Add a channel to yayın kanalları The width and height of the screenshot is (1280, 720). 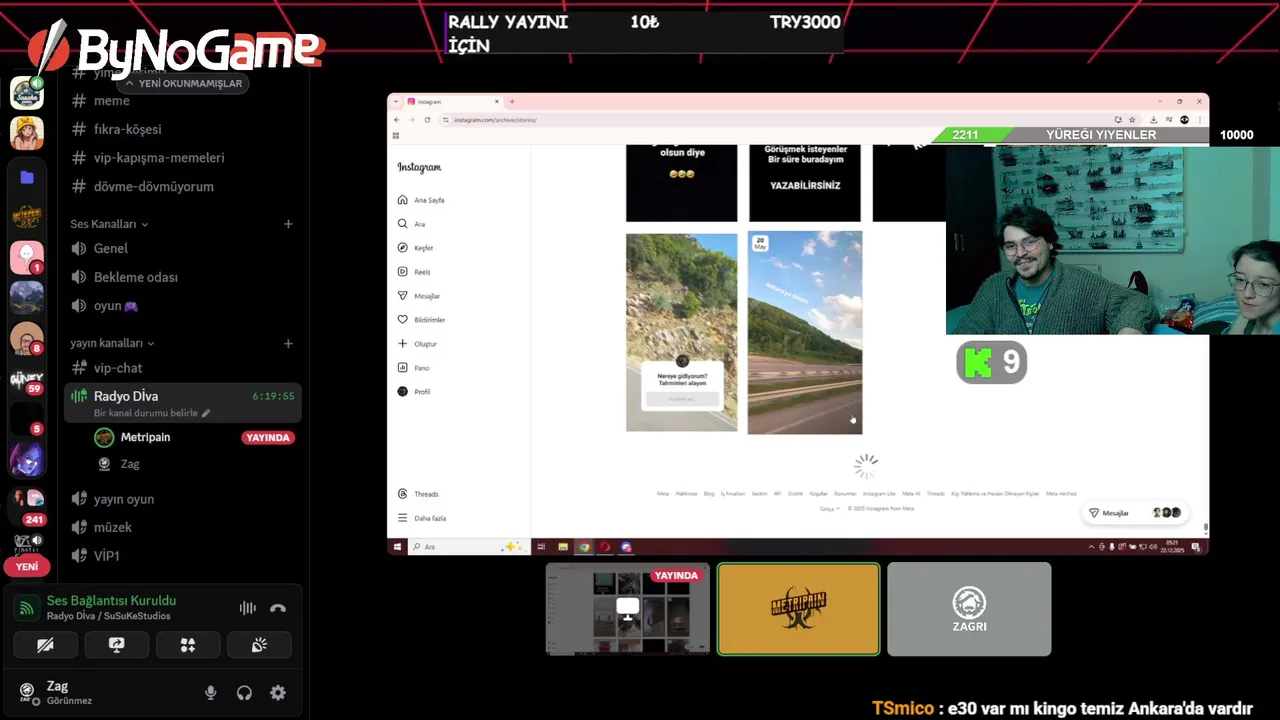(288, 343)
